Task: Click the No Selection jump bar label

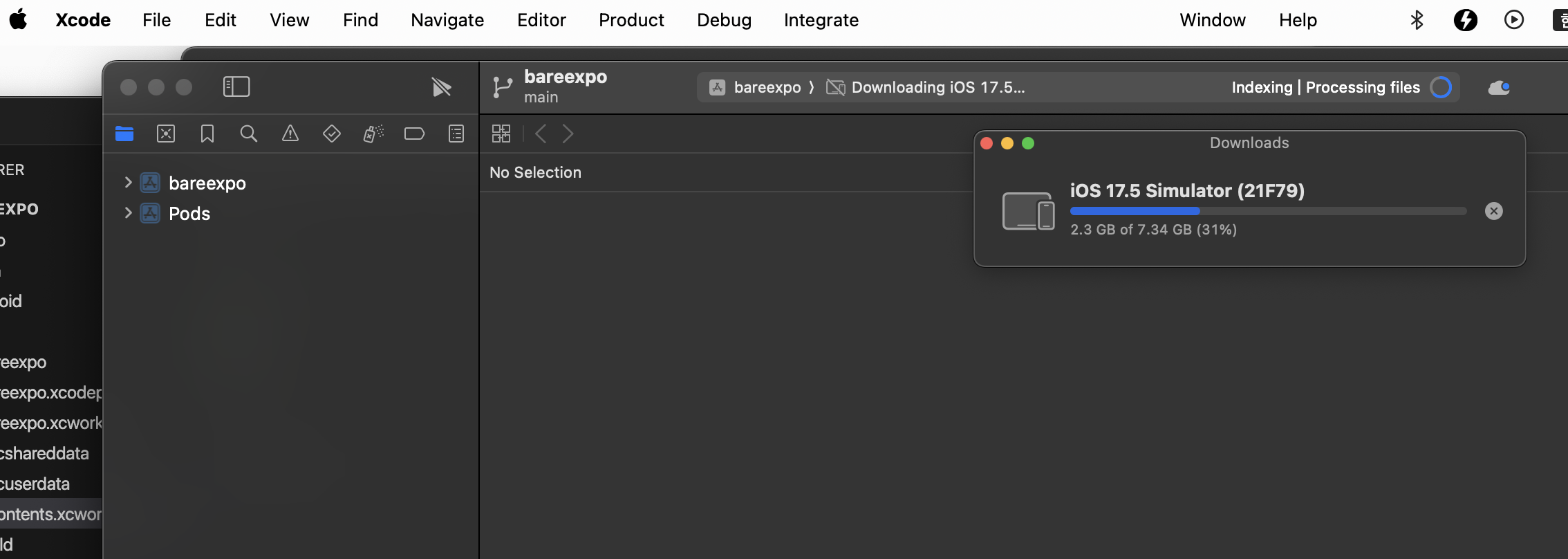Action: [535, 172]
